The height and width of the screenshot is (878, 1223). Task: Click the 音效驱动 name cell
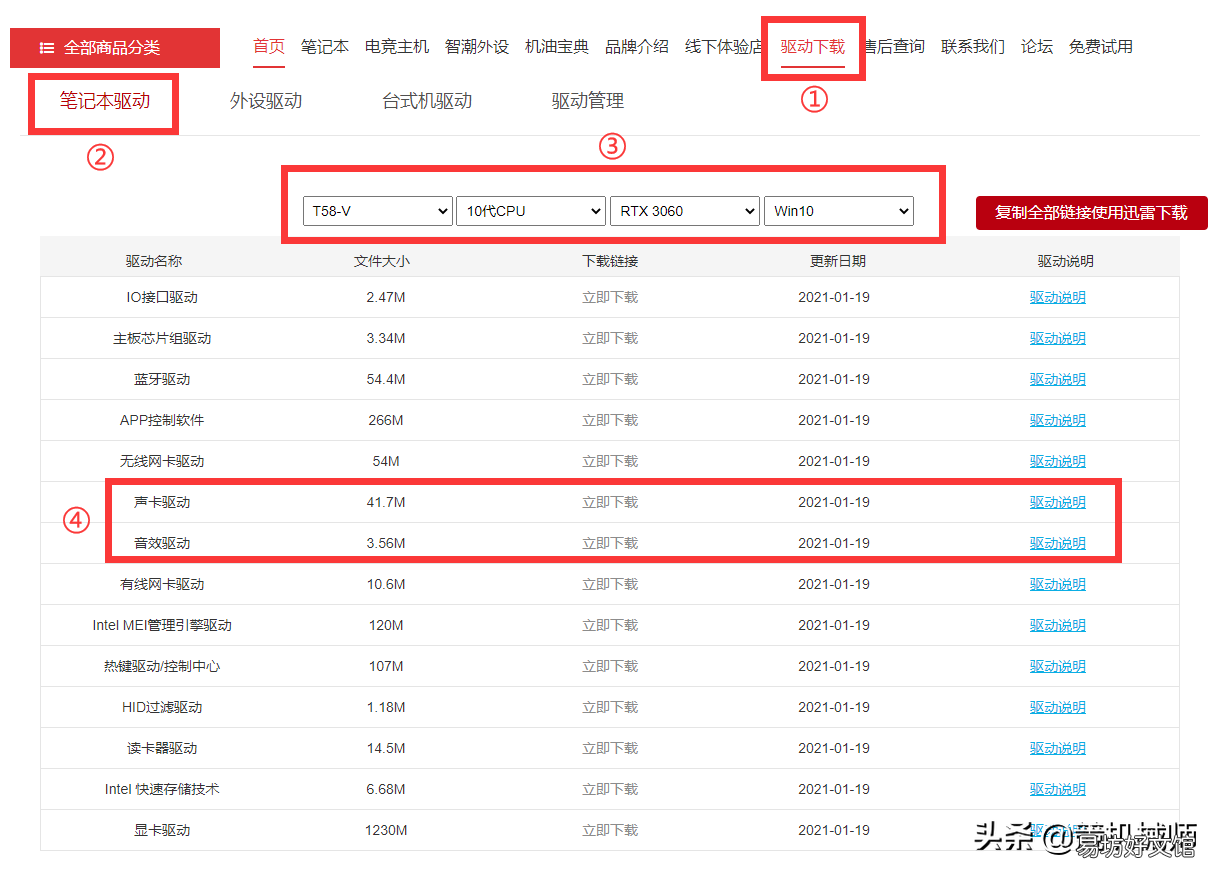[162, 543]
